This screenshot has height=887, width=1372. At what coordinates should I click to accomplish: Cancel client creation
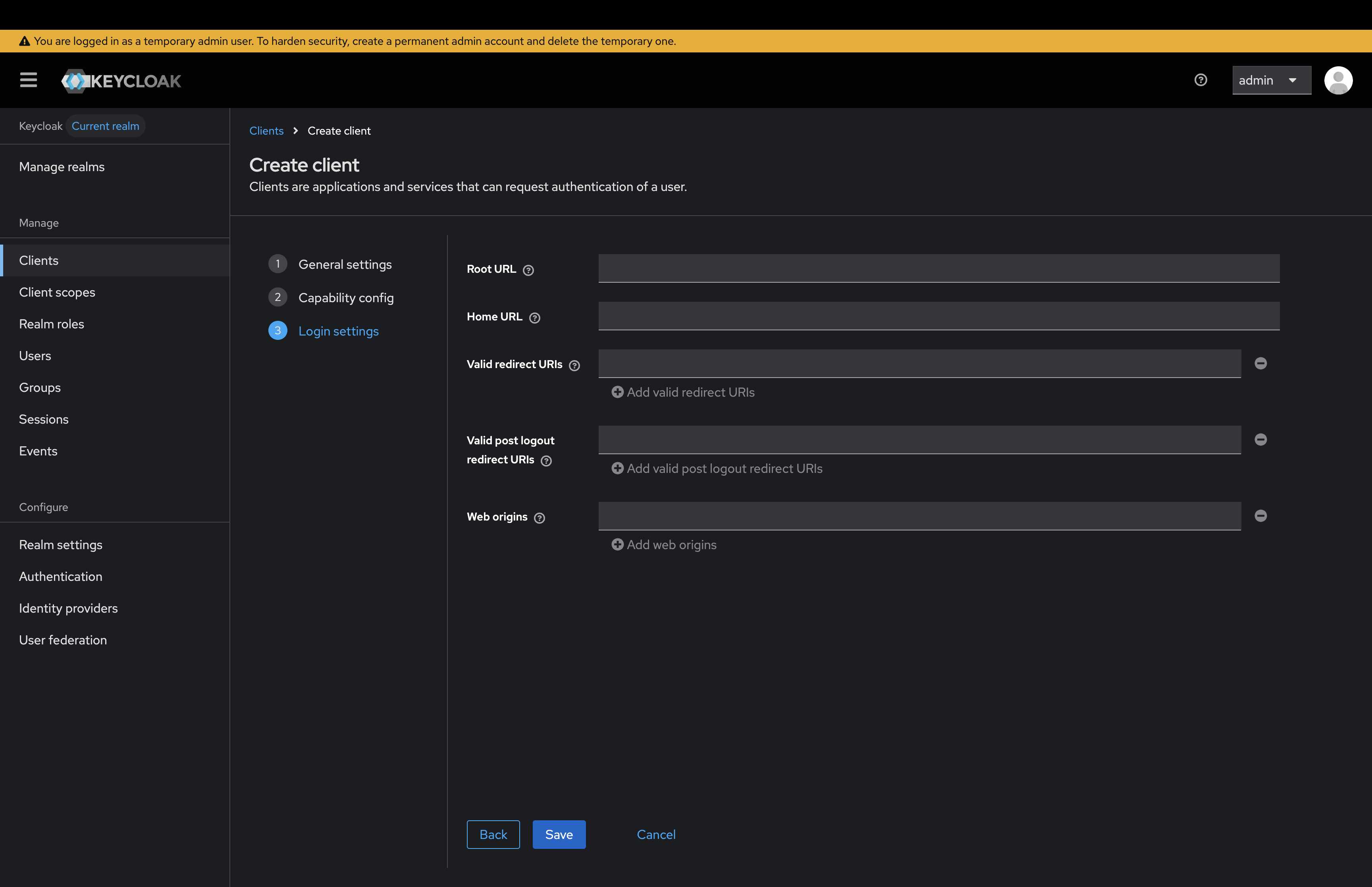(656, 835)
